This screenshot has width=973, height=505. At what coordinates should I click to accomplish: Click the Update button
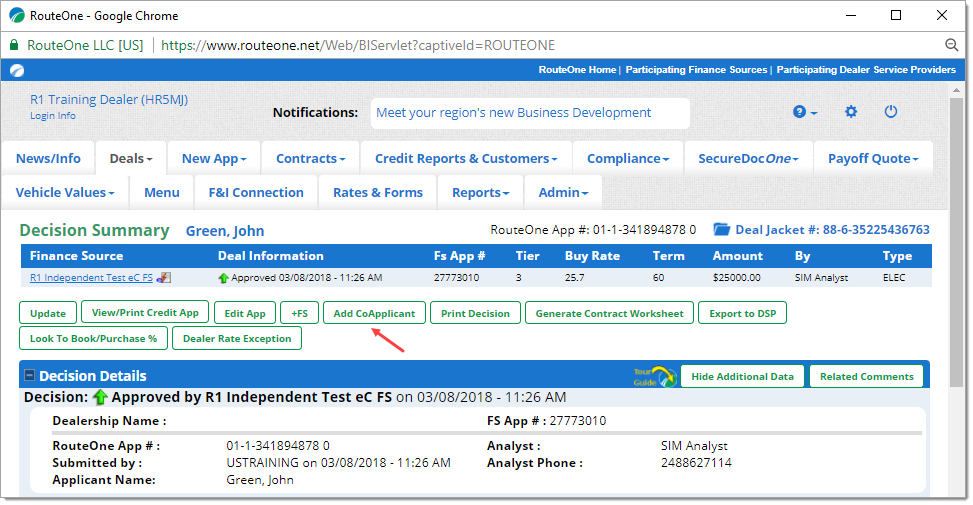tap(48, 313)
